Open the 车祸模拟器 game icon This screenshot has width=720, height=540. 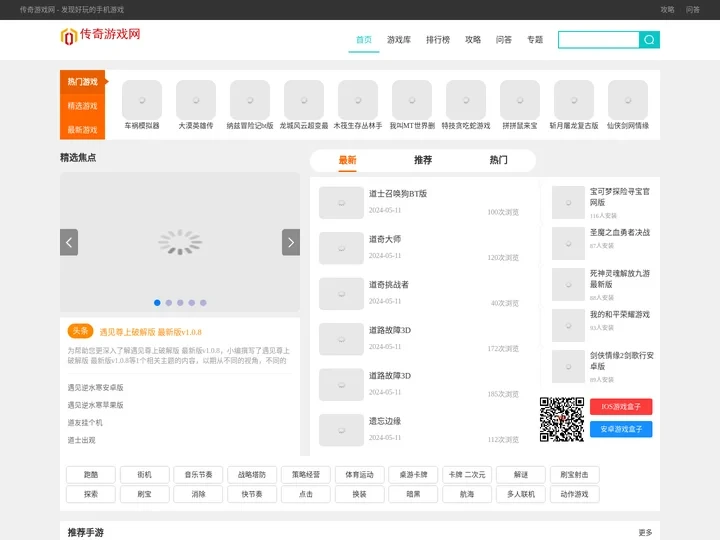click(x=142, y=100)
